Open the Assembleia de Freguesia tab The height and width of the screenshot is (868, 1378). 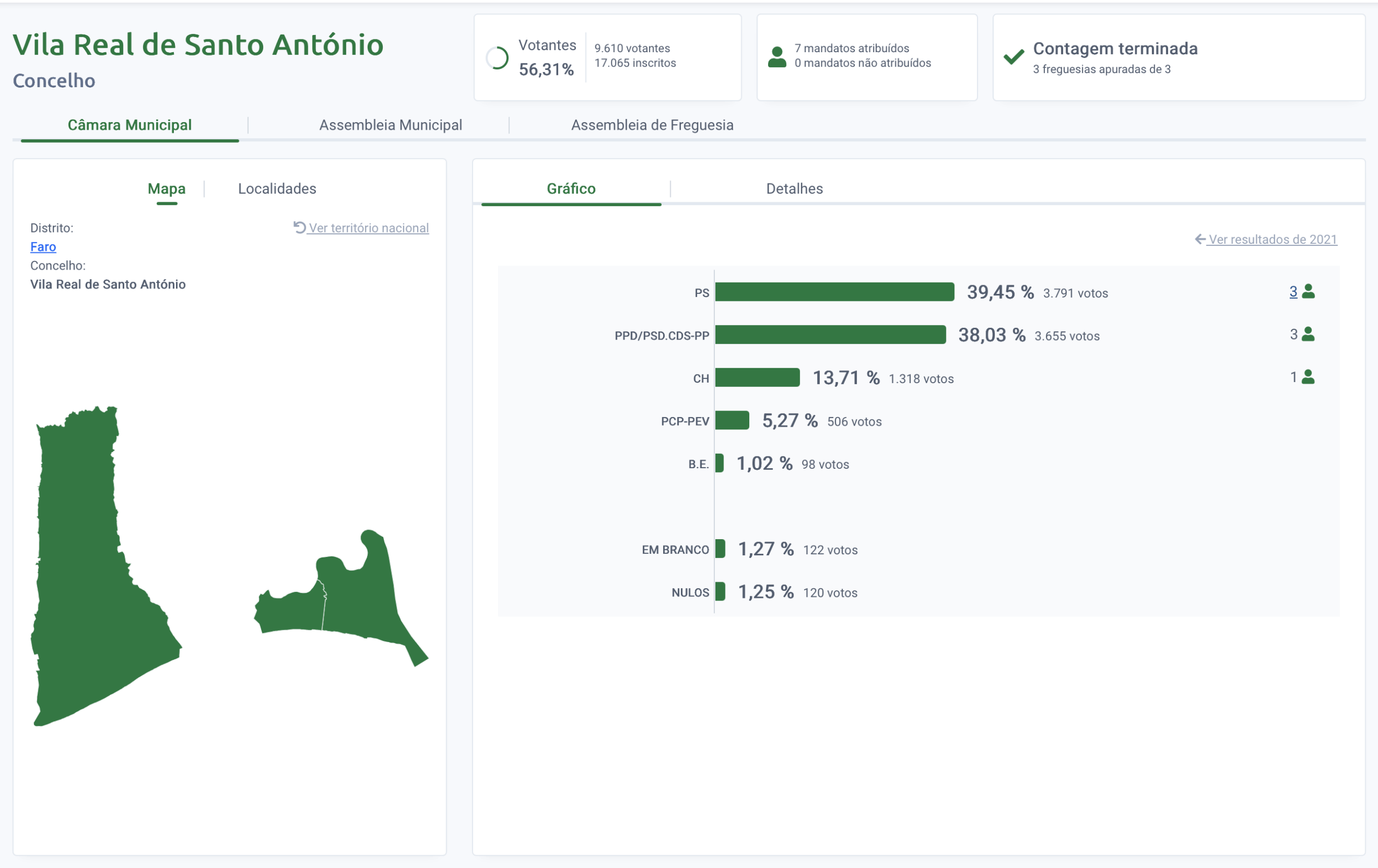pyautogui.click(x=652, y=125)
